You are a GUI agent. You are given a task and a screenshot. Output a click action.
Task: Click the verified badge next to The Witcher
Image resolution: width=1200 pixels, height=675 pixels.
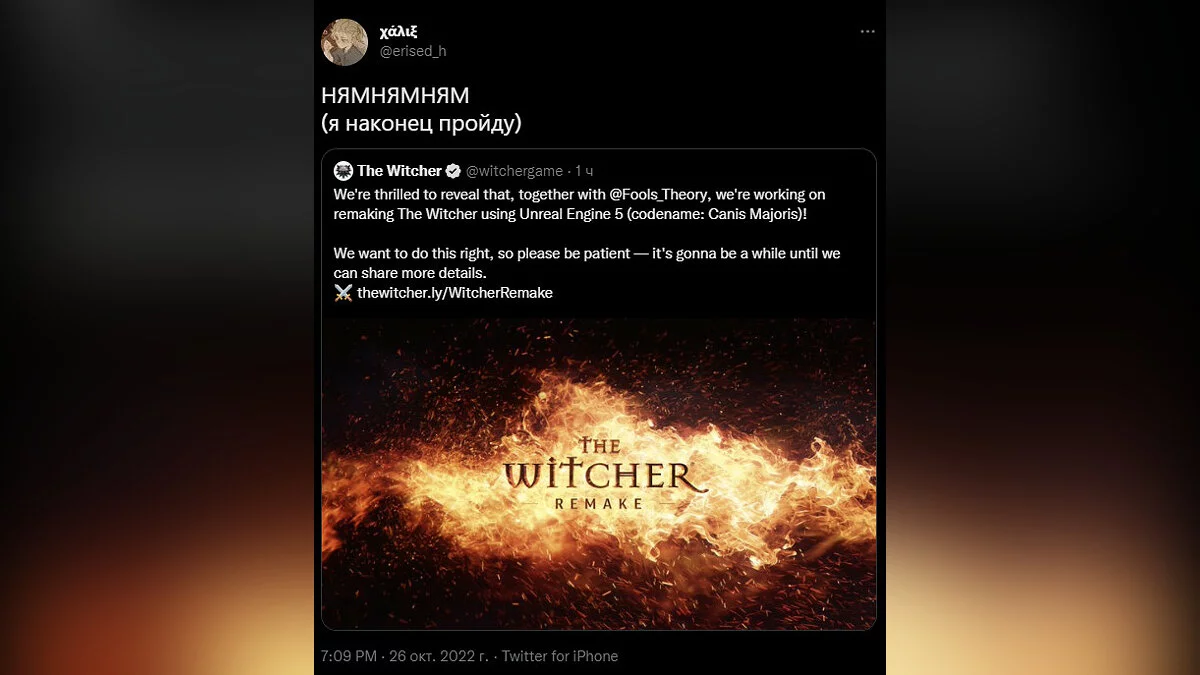coord(453,171)
